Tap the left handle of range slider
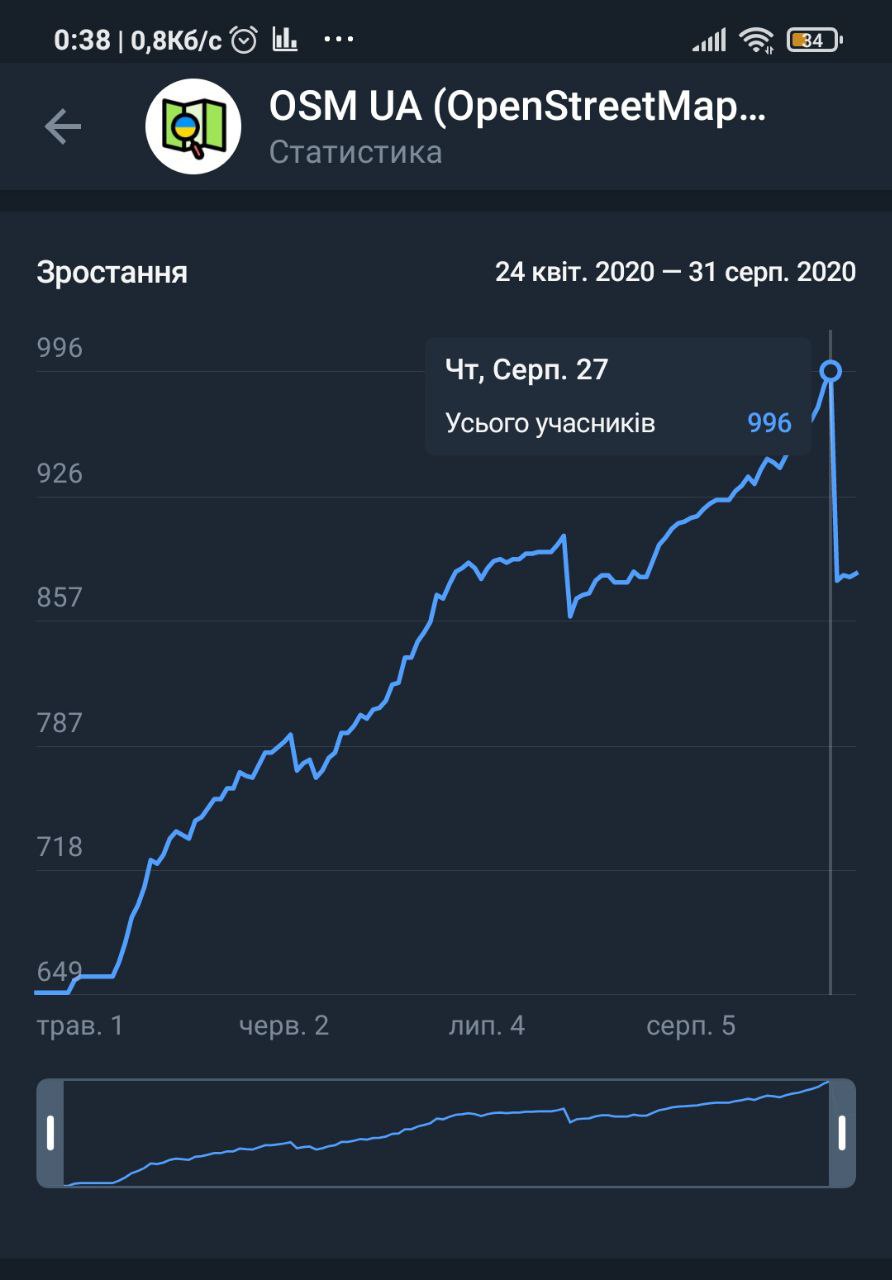Viewport: 892px width, 1280px height. click(50, 1133)
